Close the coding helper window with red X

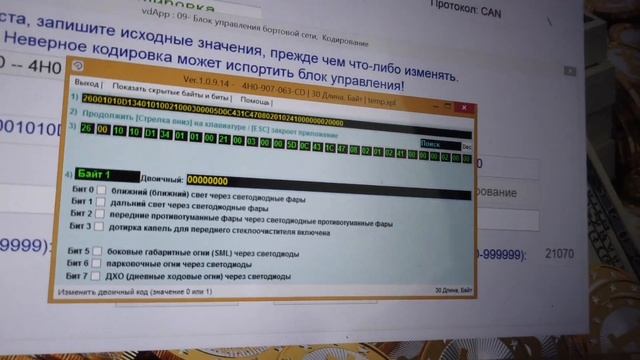point(464,108)
